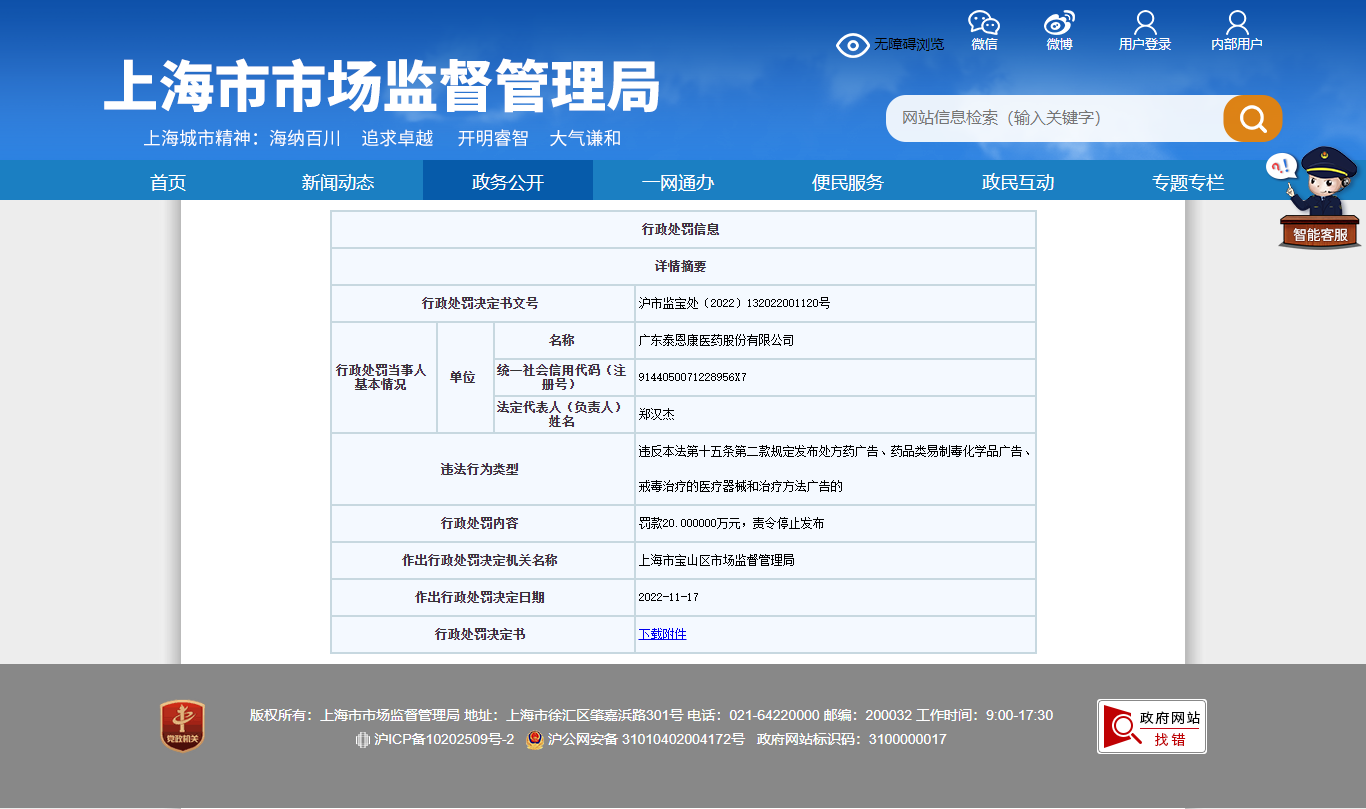This screenshot has height=809, width=1366.
Task: Open the 新闻动态 news menu
Action: click(338, 182)
